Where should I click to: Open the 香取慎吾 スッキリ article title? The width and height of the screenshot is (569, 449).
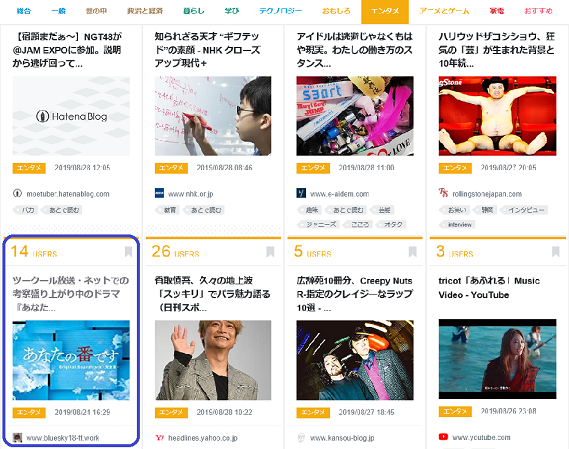coord(213,294)
